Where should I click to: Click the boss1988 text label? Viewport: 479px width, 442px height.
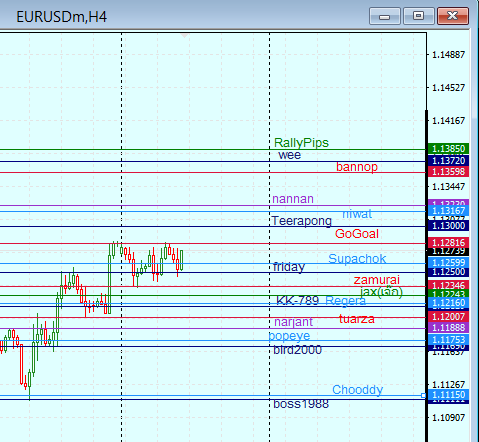(x=301, y=404)
